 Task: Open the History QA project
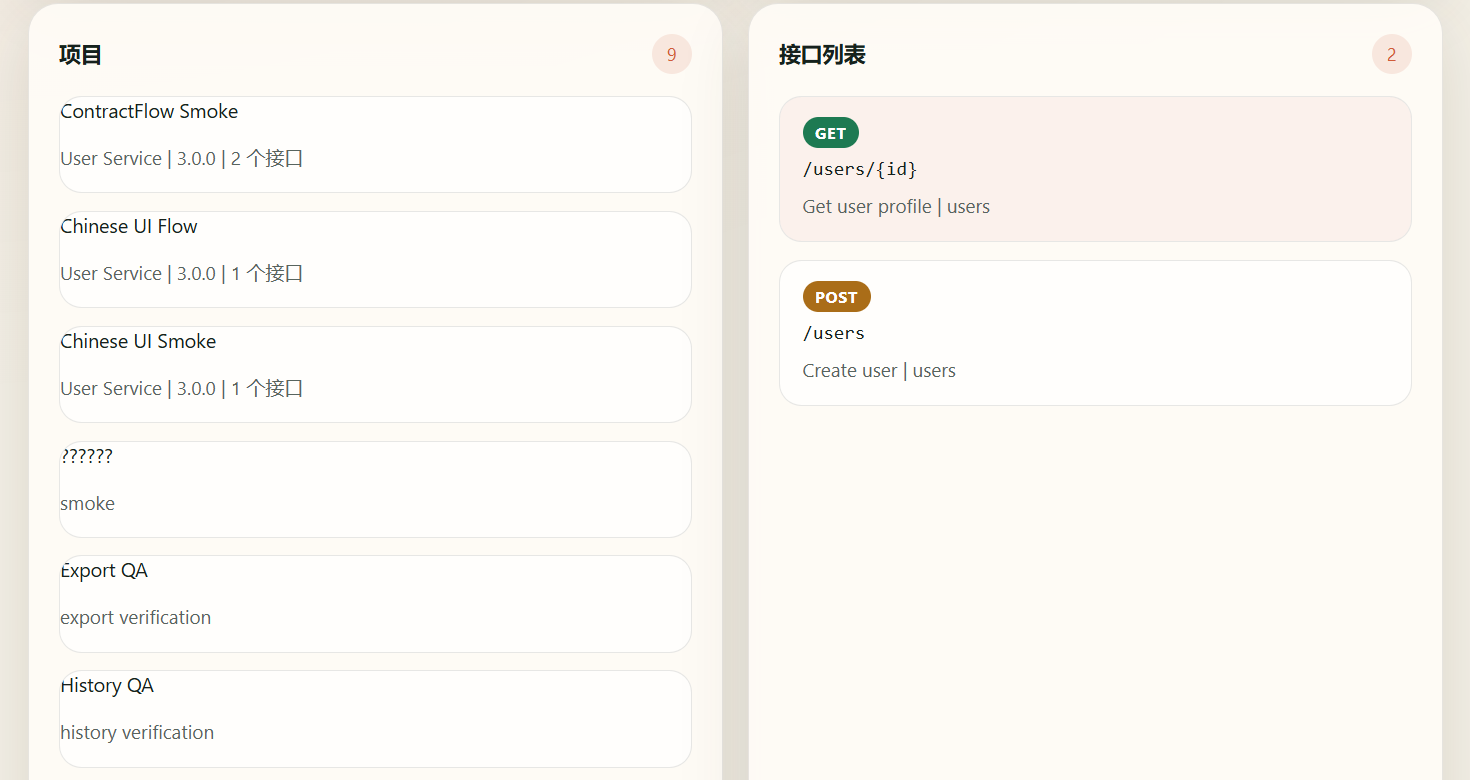coord(374,718)
